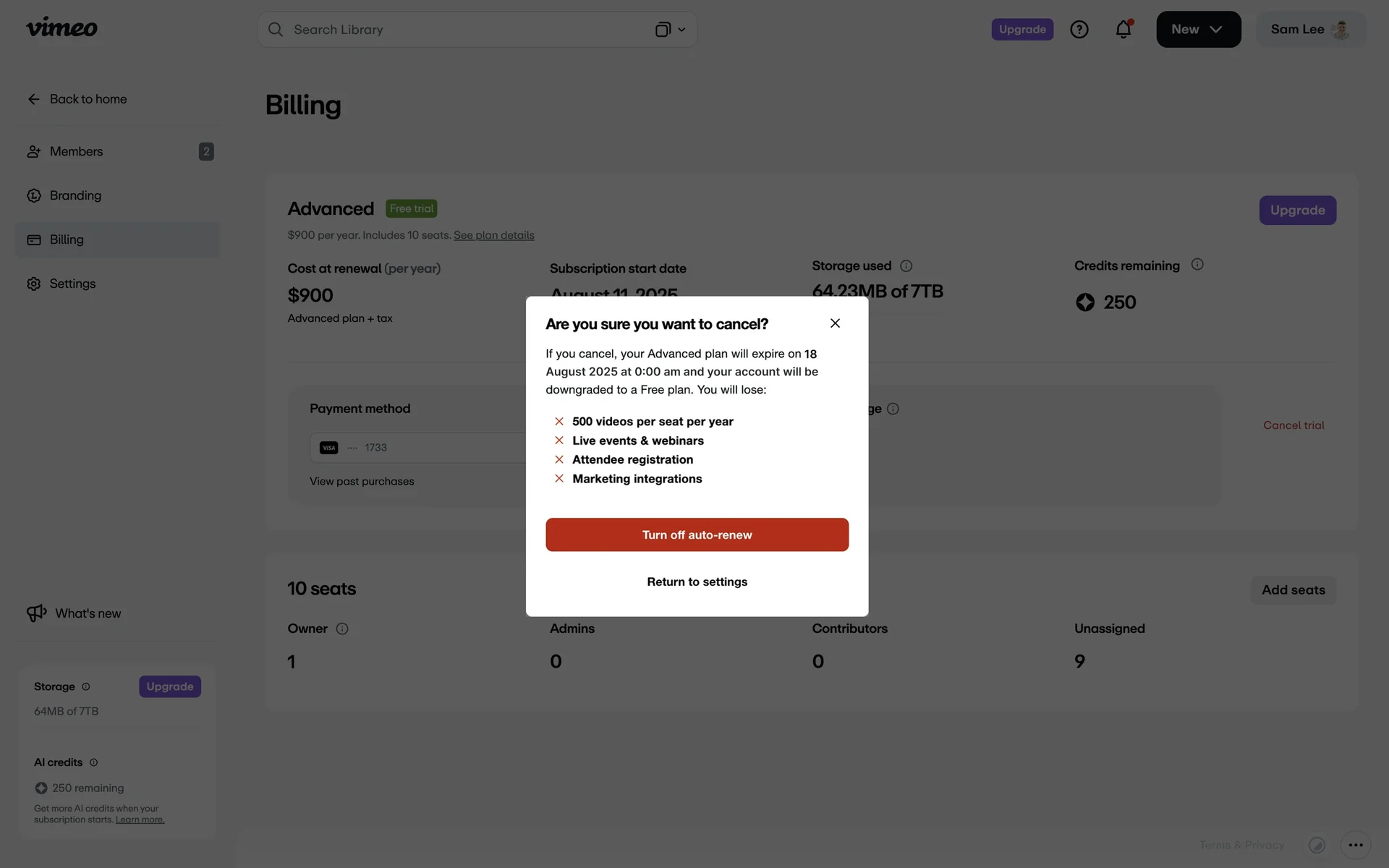Close the cancel confirmation dialog
The width and height of the screenshot is (1389, 868).
click(x=835, y=323)
